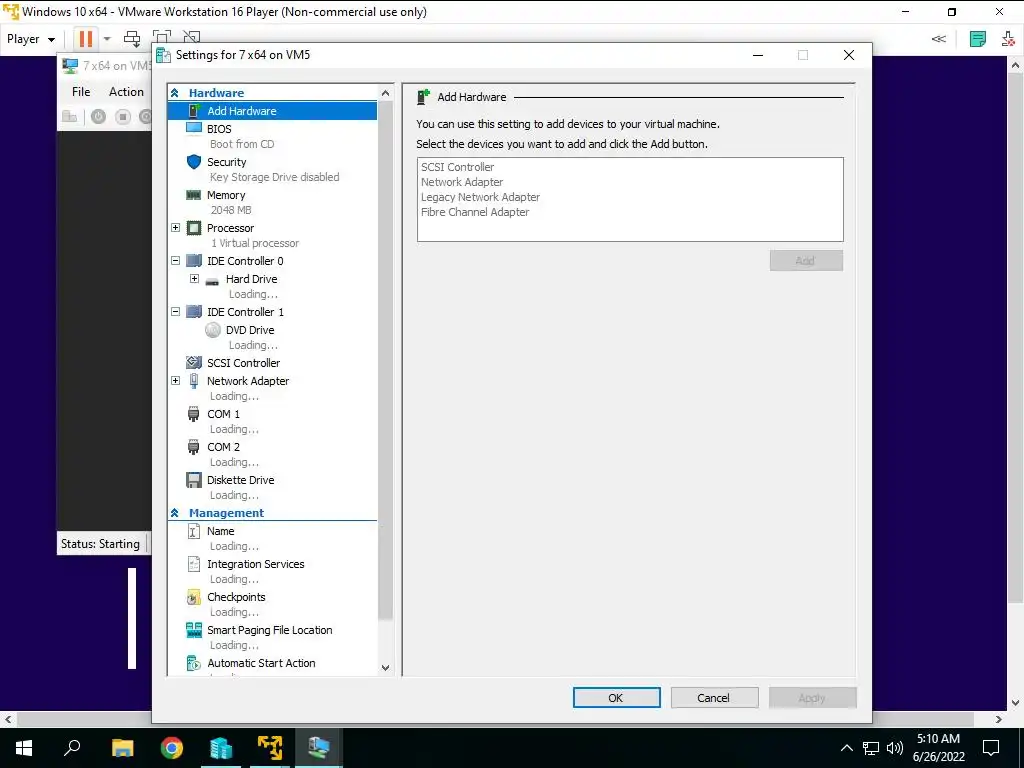Click the turn off stop icon in VM window
1024x768 pixels.
123,117
